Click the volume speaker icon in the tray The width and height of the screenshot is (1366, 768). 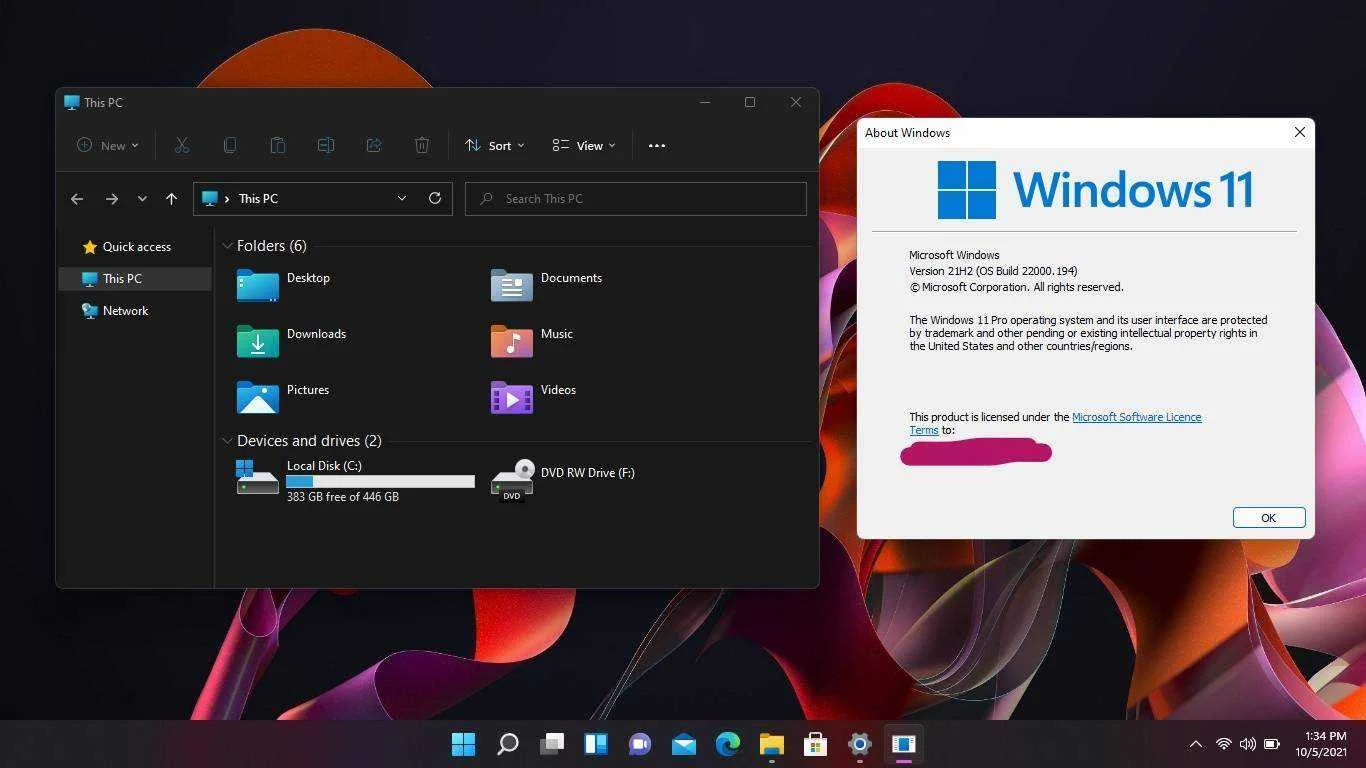1248,744
